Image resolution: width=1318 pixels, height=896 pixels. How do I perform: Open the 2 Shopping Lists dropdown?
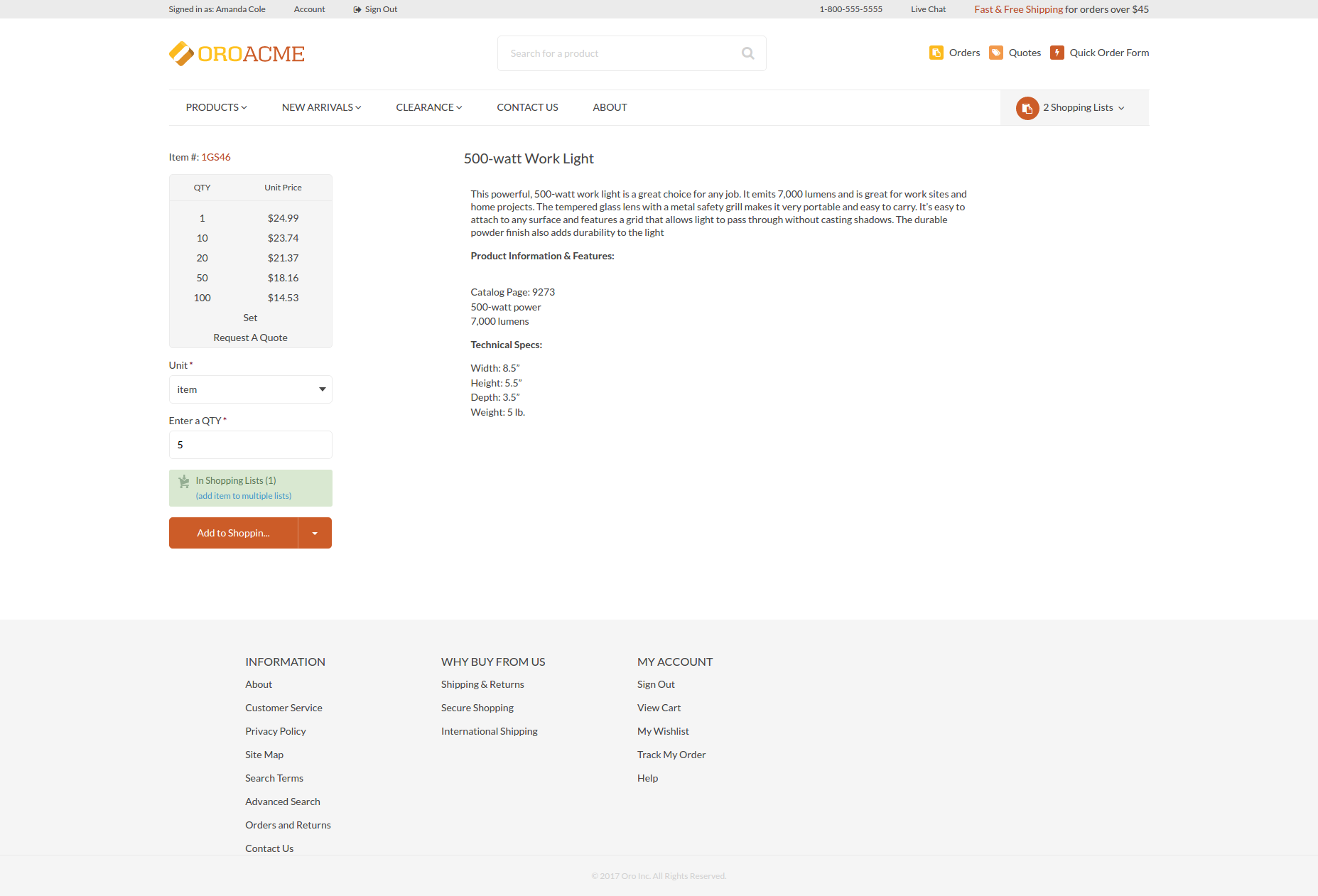click(1084, 108)
